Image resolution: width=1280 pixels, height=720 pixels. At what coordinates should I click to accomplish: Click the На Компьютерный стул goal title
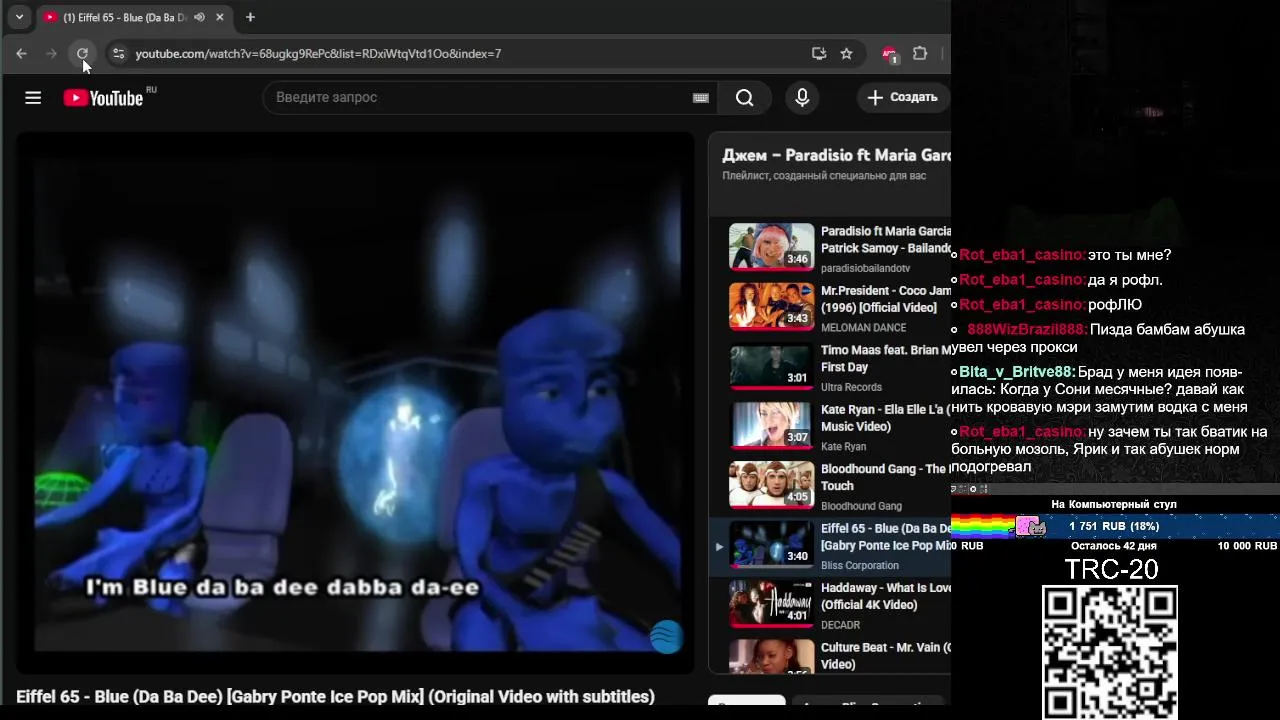1114,504
